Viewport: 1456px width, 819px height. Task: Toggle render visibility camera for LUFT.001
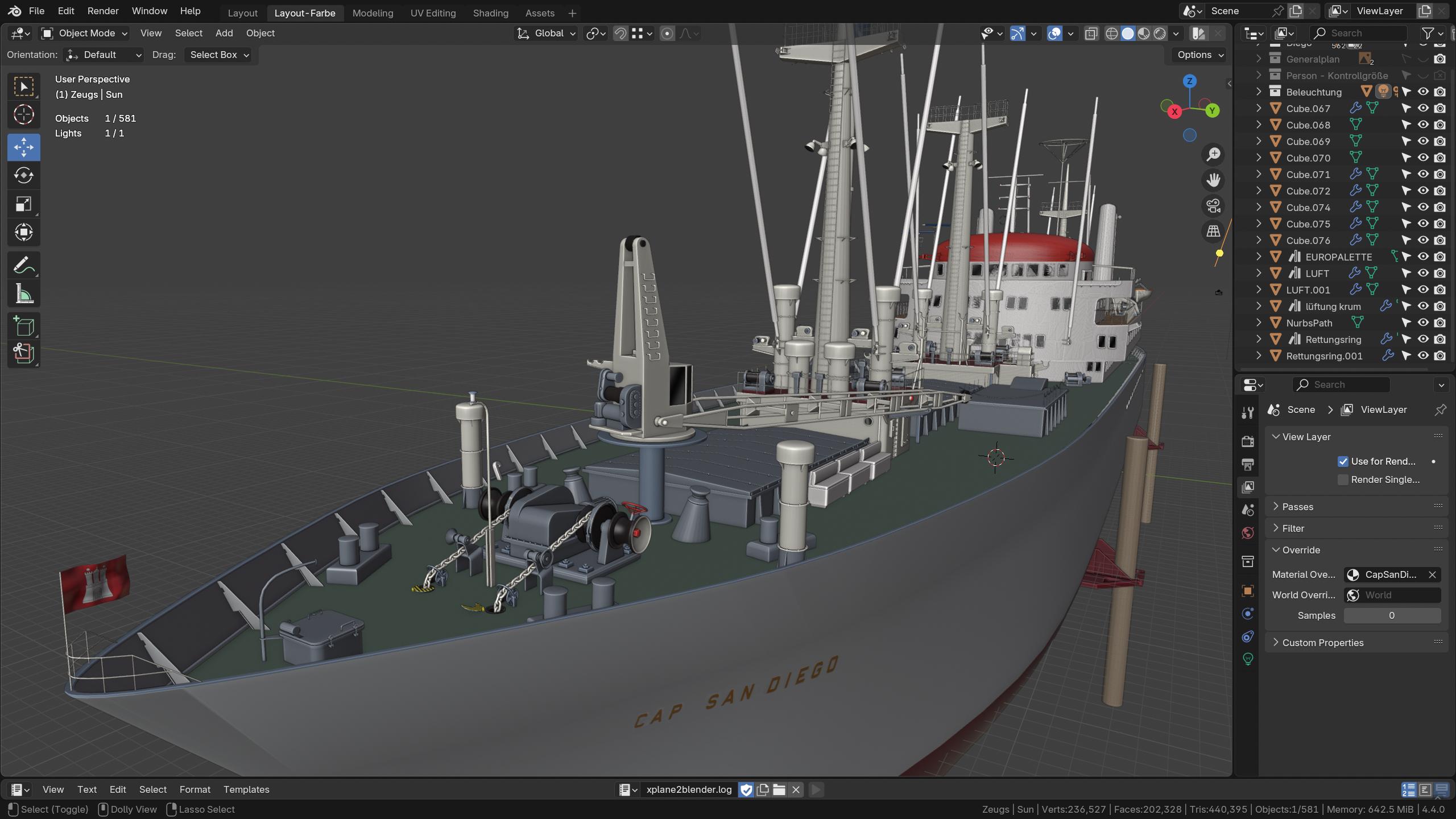coord(1440,289)
